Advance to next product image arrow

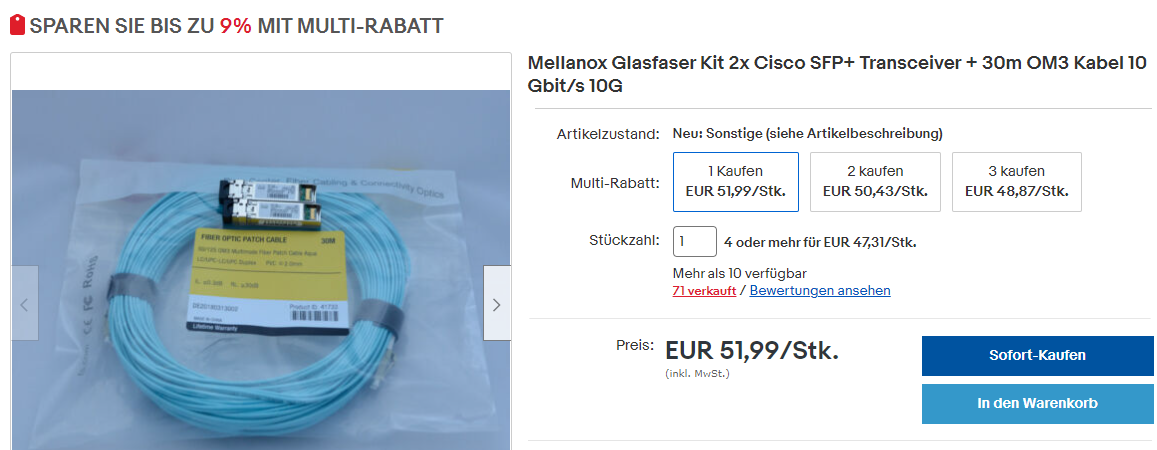tap(497, 303)
